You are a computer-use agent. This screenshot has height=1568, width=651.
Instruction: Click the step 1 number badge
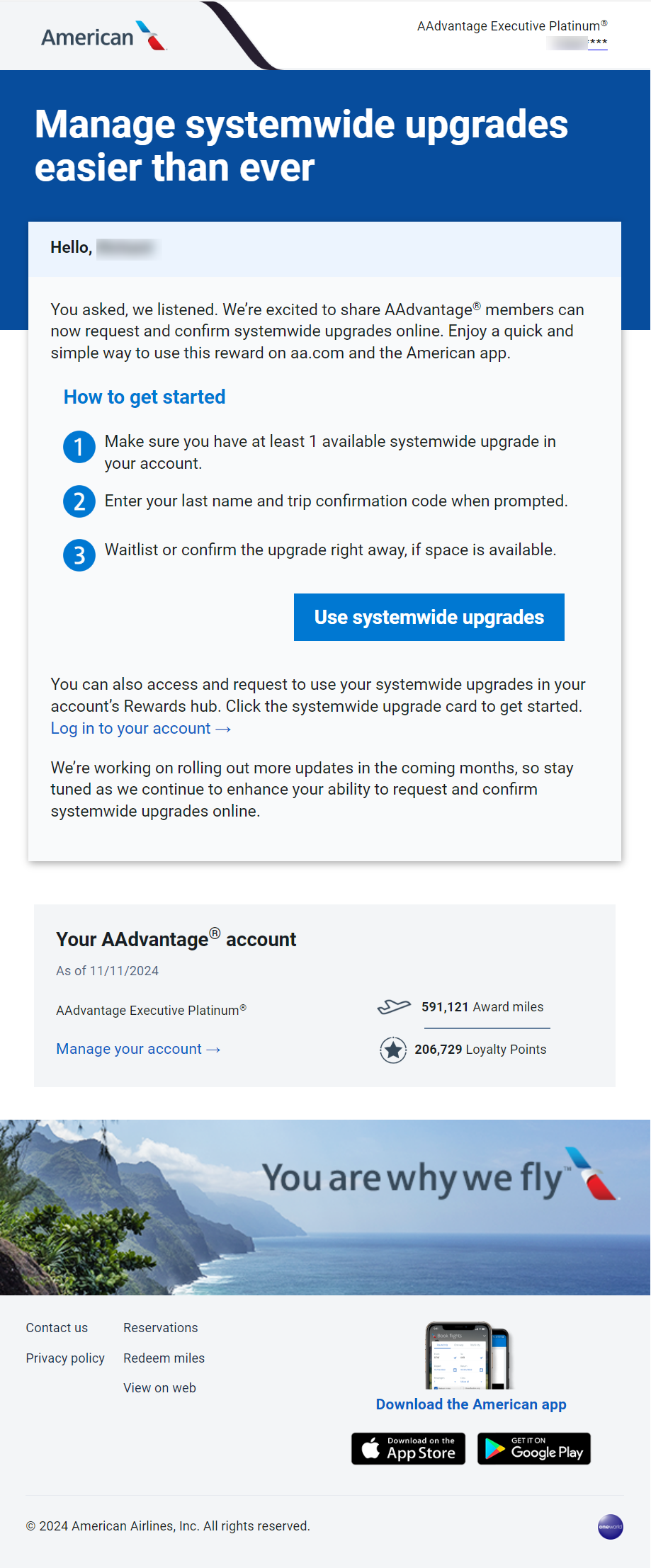point(79,447)
